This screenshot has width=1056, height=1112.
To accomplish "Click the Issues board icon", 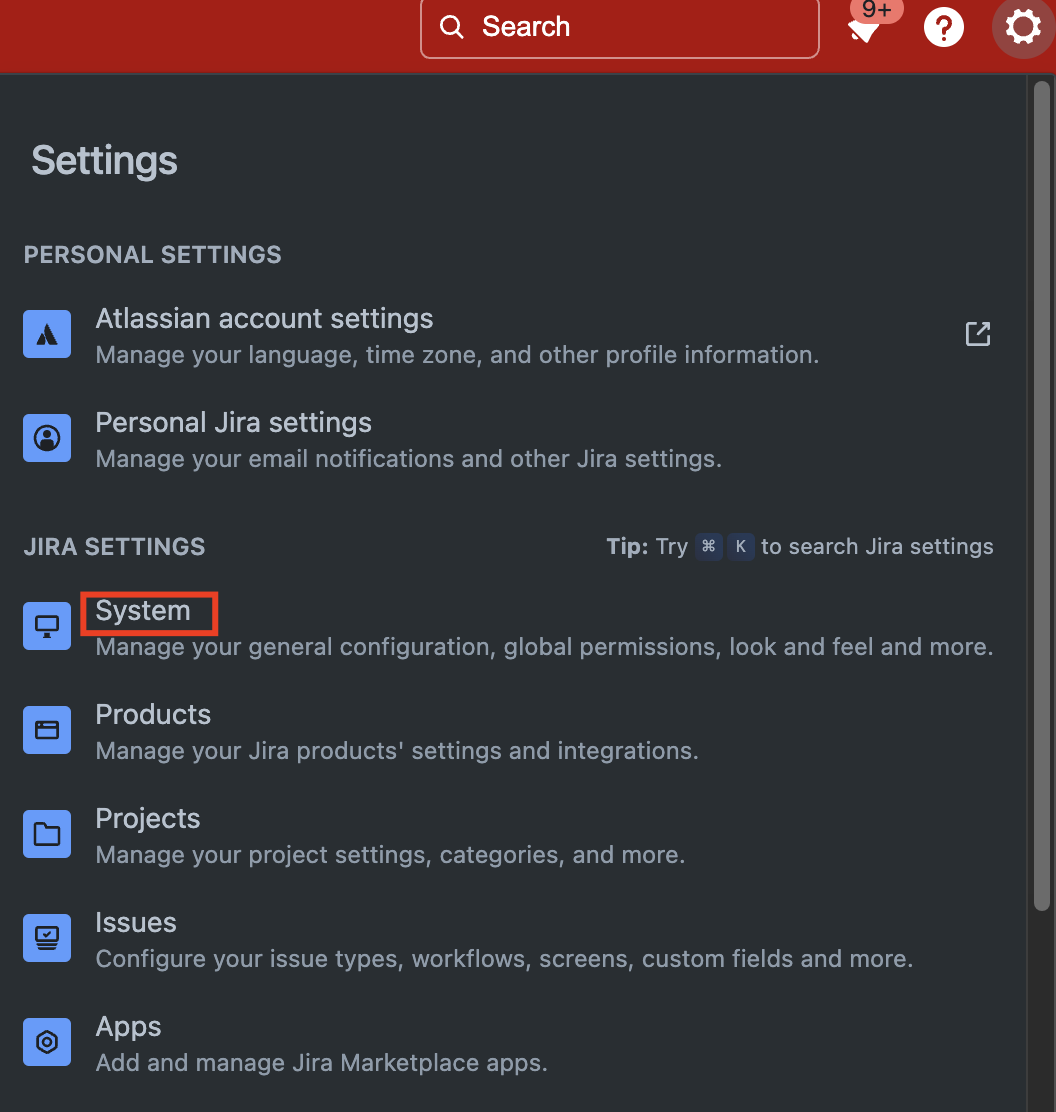I will (x=47, y=937).
